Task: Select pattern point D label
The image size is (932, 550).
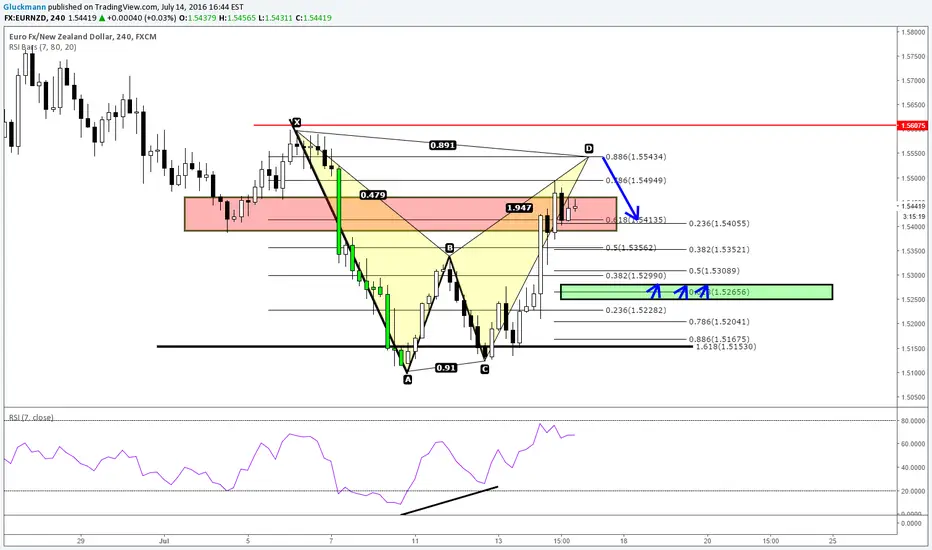Action: pyautogui.click(x=588, y=148)
